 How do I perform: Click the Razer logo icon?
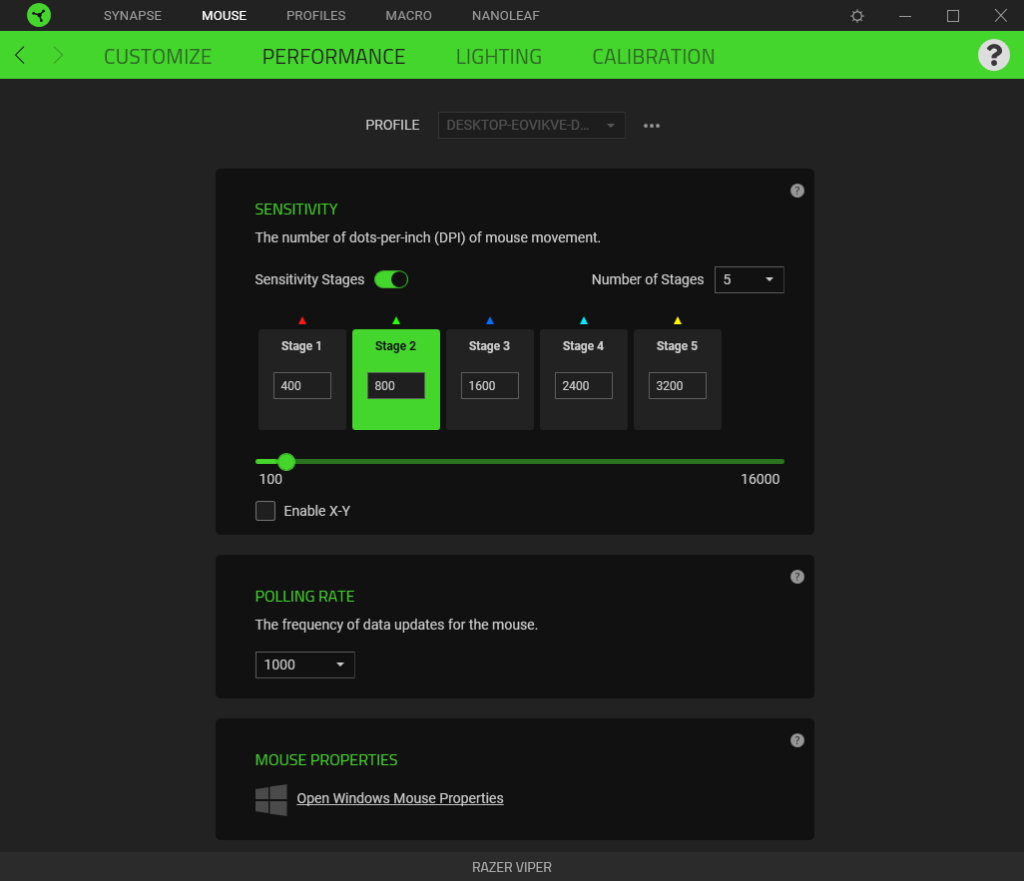click(x=39, y=15)
